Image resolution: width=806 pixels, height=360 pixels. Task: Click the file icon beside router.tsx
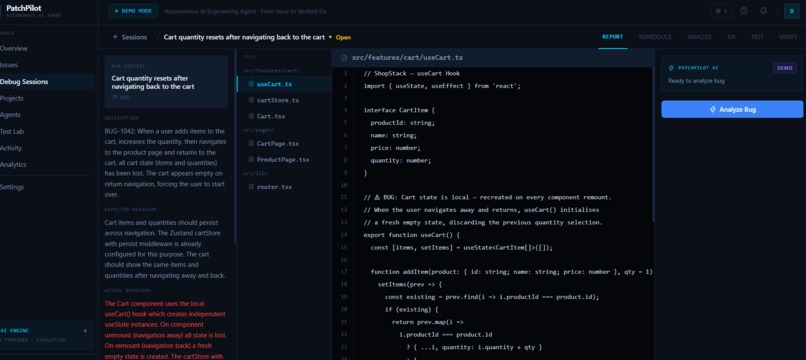251,187
